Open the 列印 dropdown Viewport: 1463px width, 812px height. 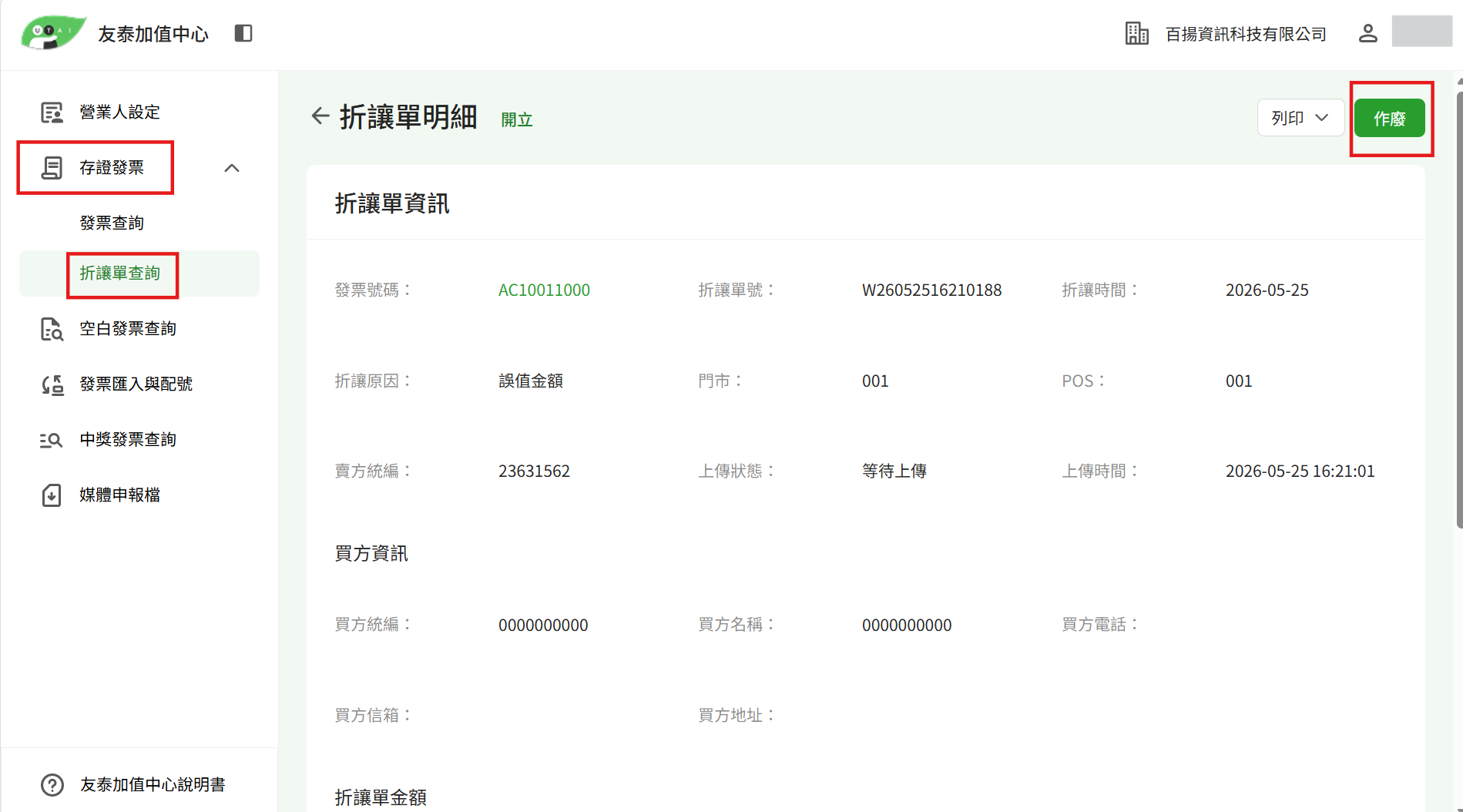click(x=1300, y=118)
